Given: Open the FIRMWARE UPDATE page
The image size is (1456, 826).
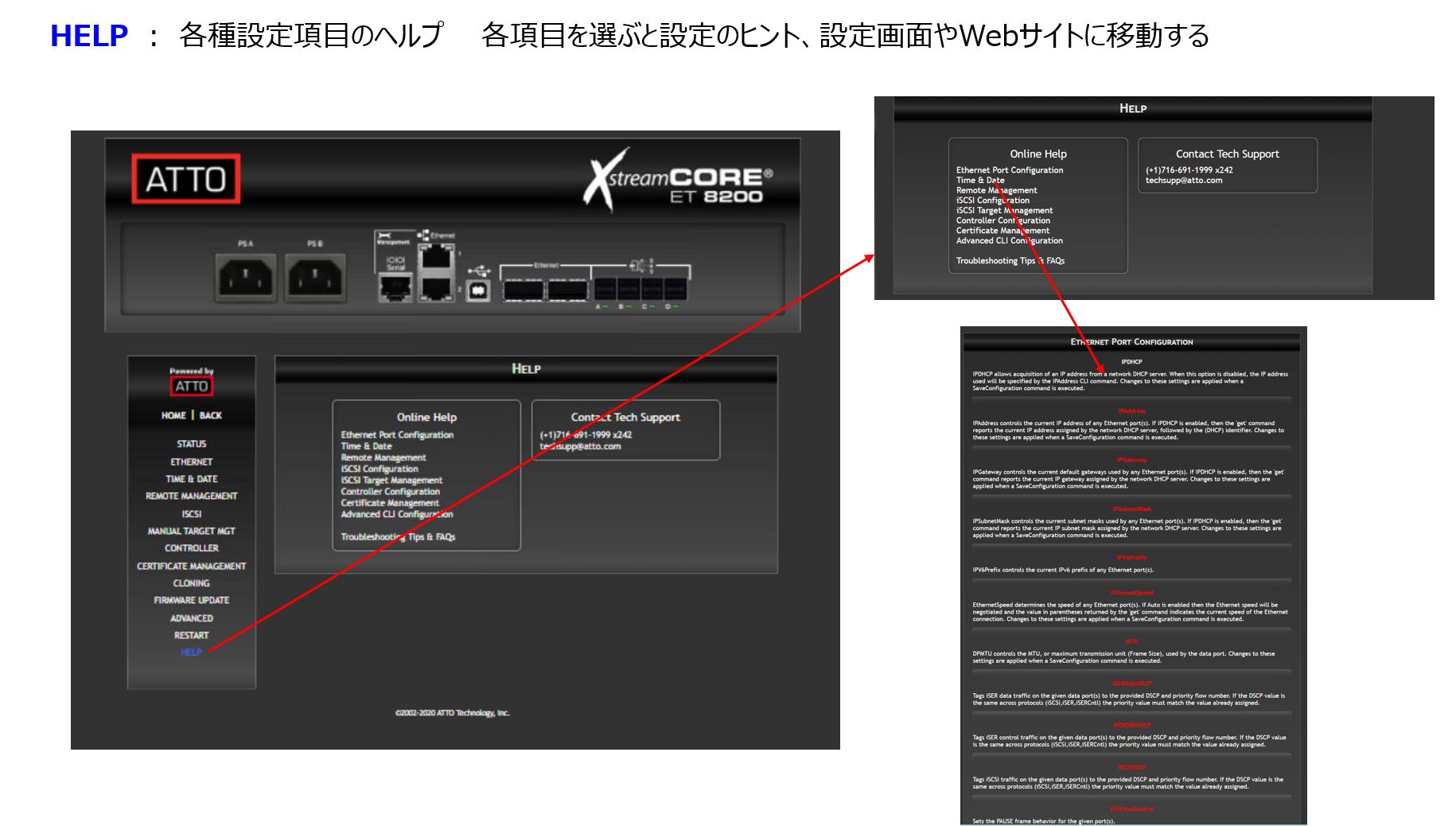Looking at the screenshot, I should 191,600.
